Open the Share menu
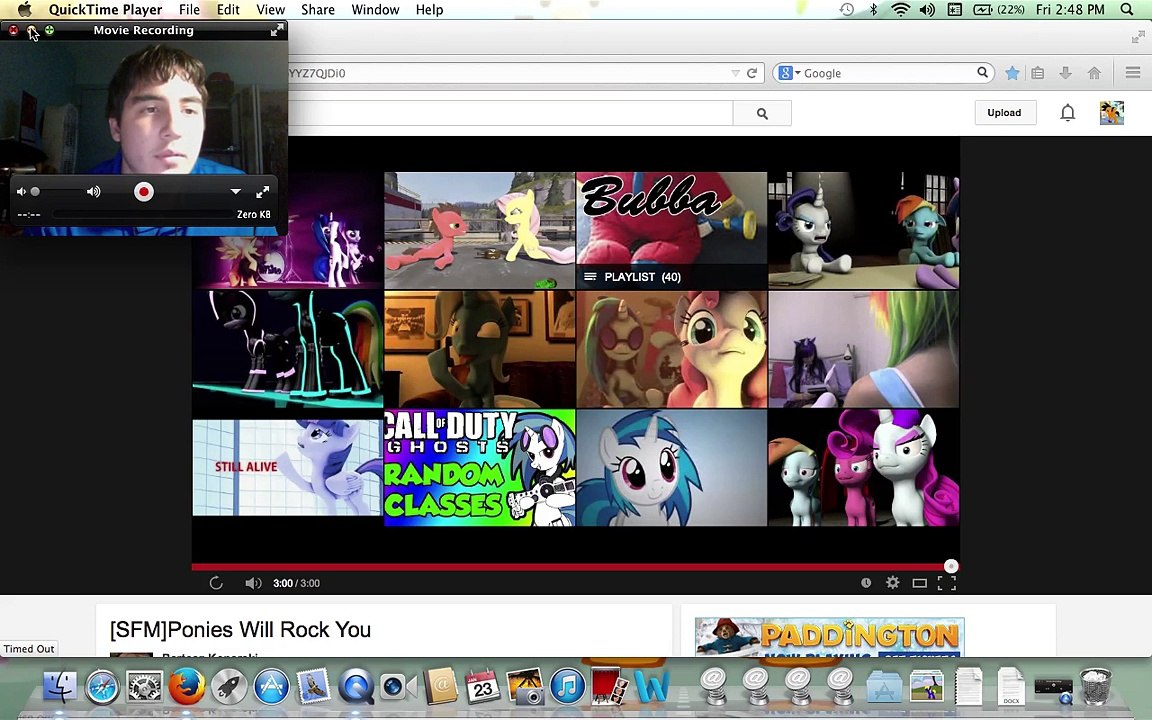Image resolution: width=1152 pixels, height=720 pixels. coord(318,10)
